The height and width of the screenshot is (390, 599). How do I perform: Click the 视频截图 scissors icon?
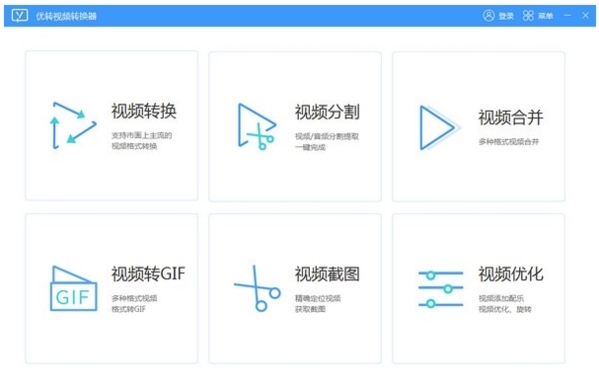[257, 288]
